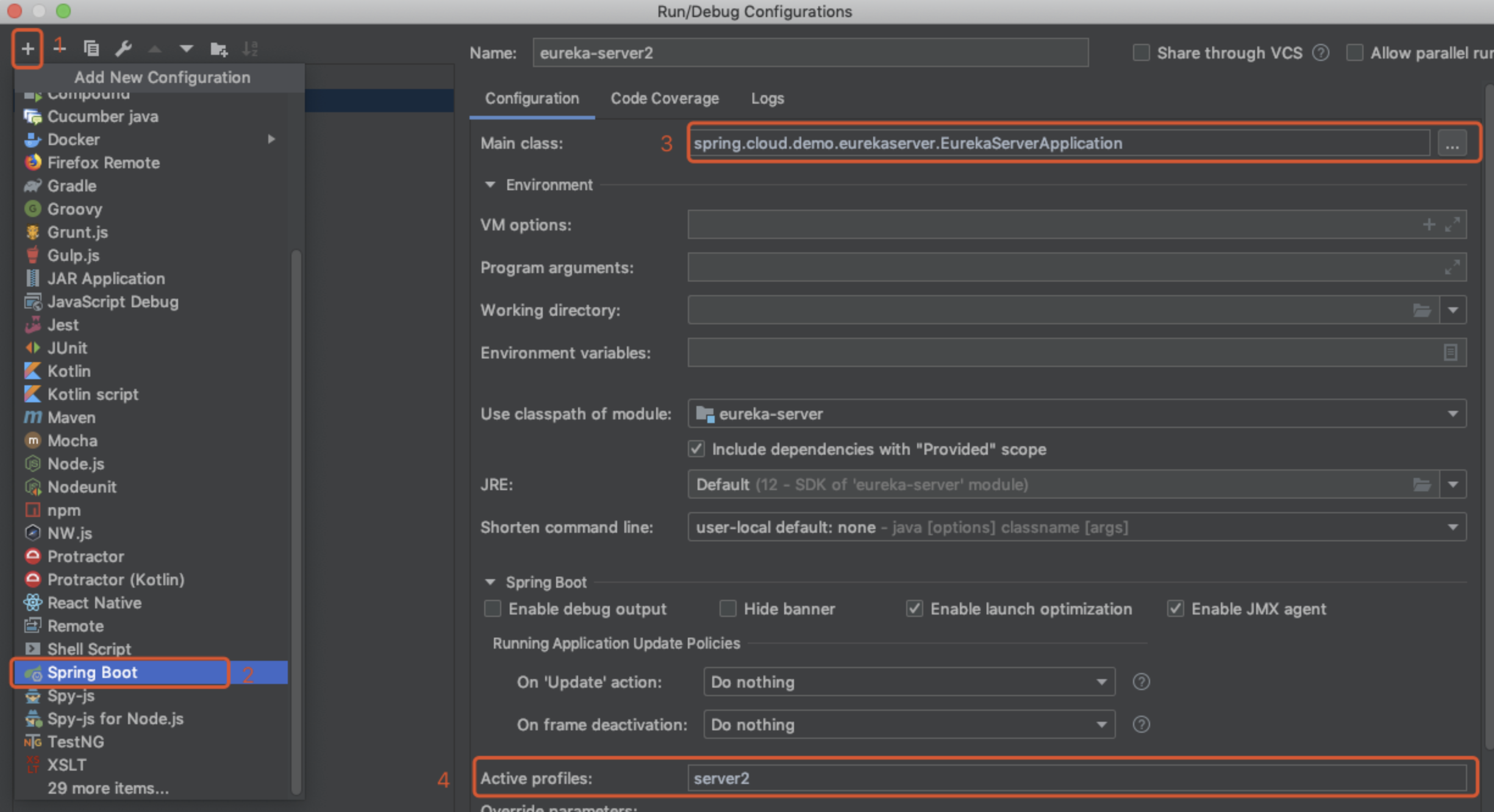Select Docker in the configuration list
Screen dimensions: 1494x812
click(151, 140)
